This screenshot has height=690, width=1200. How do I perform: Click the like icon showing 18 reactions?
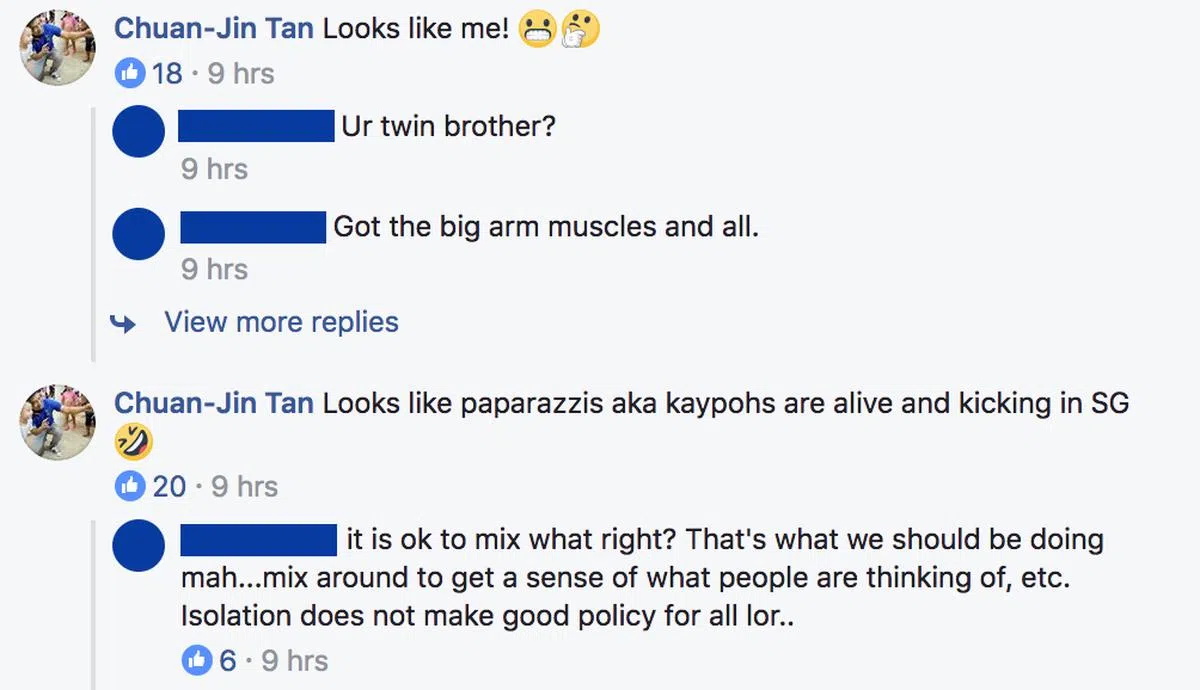click(x=130, y=73)
